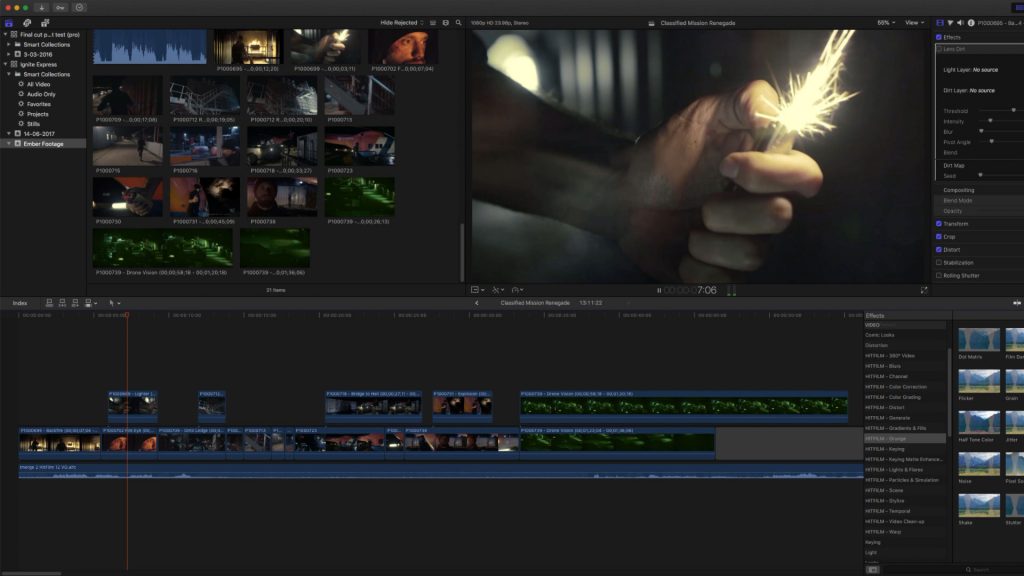Disable the Transform checkbox

coord(938,224)
